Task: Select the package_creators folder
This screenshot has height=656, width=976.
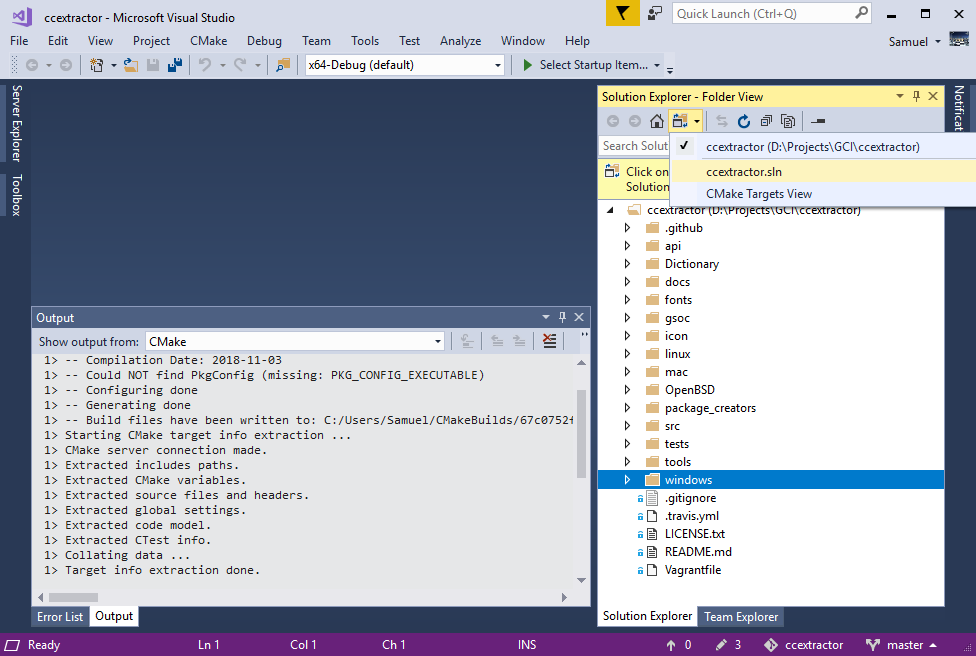Action: point(710,408)
